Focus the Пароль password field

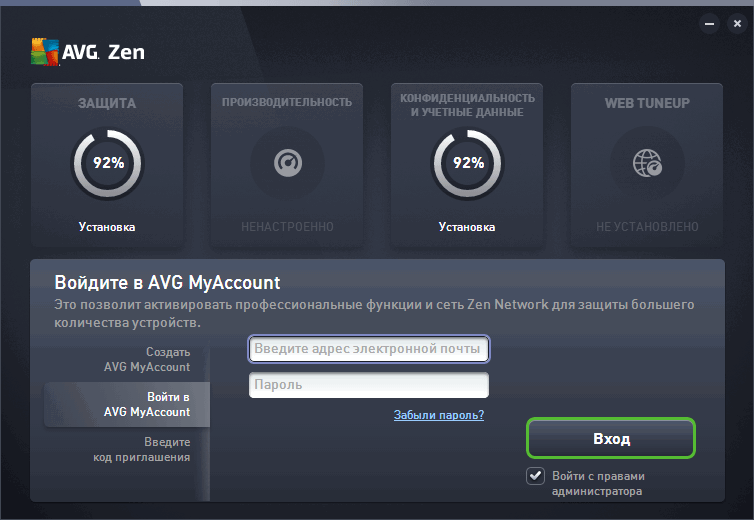click(x=369, y=385)
